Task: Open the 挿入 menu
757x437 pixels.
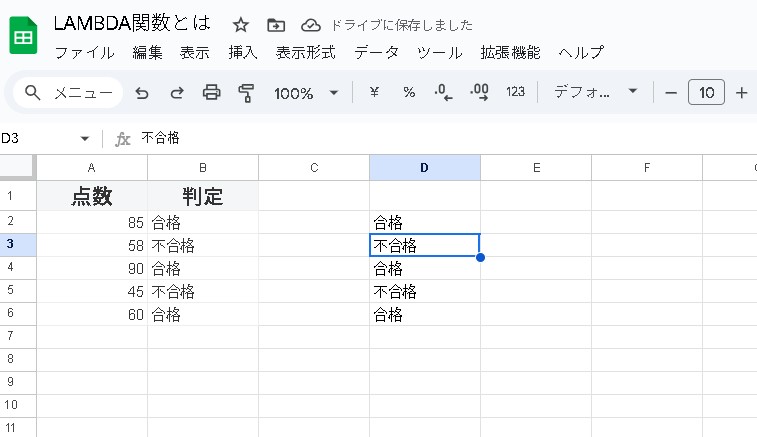Action: tap(243, 52)
